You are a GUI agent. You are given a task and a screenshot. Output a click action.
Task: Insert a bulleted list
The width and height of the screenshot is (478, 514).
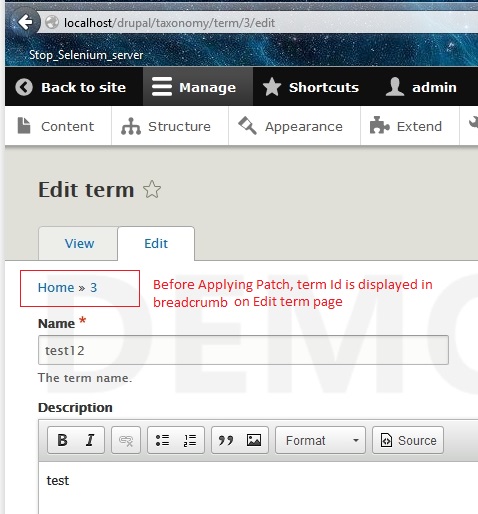(162, 440)
